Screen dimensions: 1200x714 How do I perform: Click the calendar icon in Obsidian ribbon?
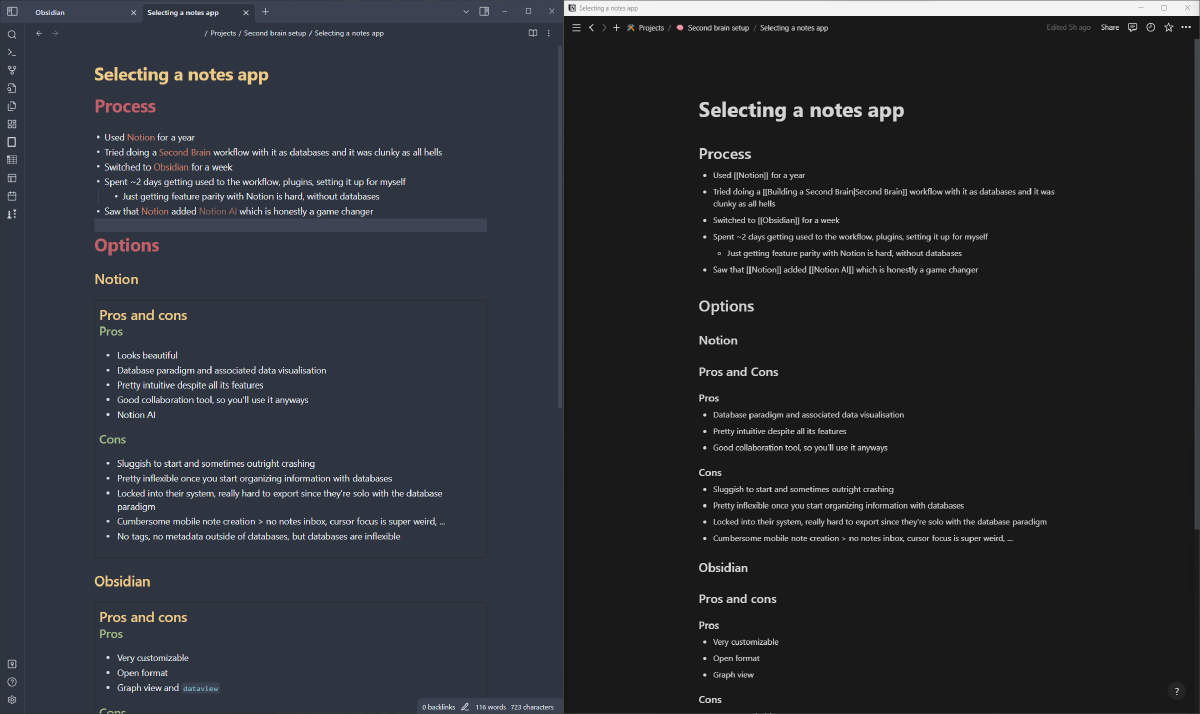click(x=12, y=196)
